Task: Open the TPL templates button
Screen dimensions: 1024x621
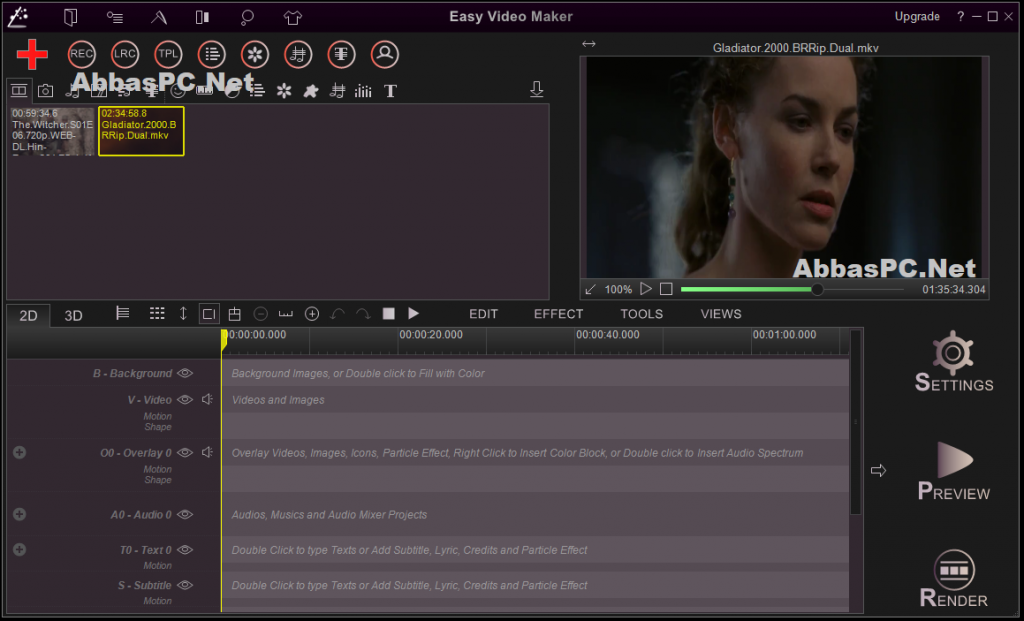Action: 168,54
